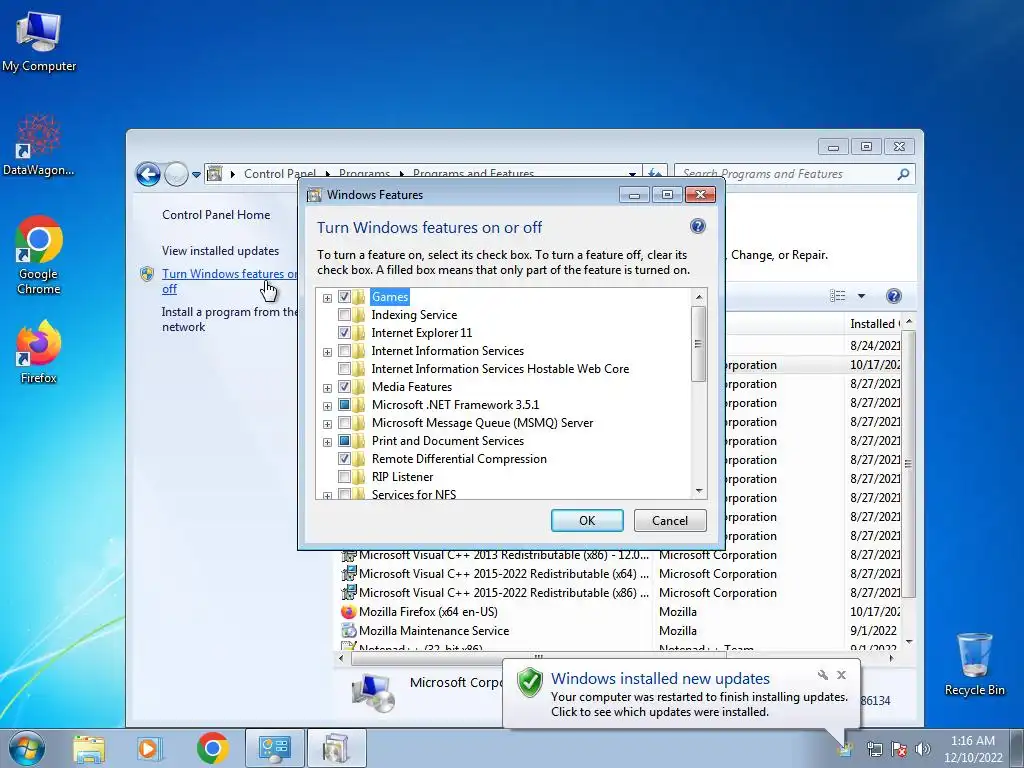Launch Google Chrome desktop shortcut
1024x768 pixels.
tap(39, 255)
